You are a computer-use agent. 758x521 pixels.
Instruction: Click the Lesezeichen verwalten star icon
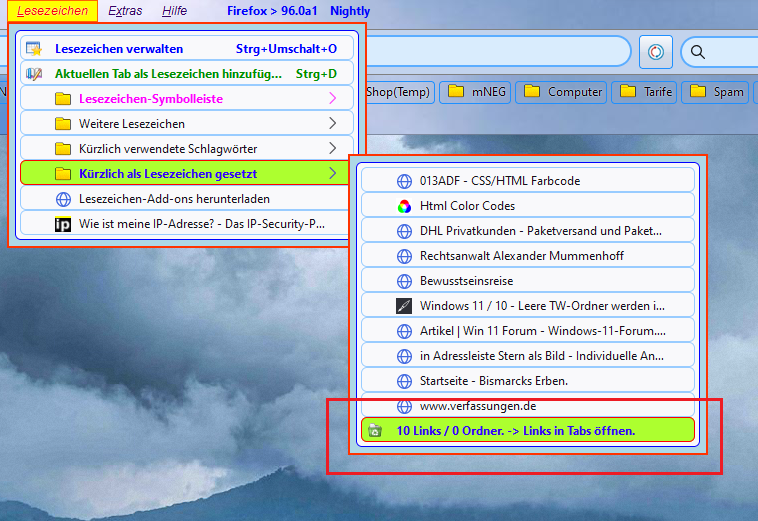pos(34,49)
